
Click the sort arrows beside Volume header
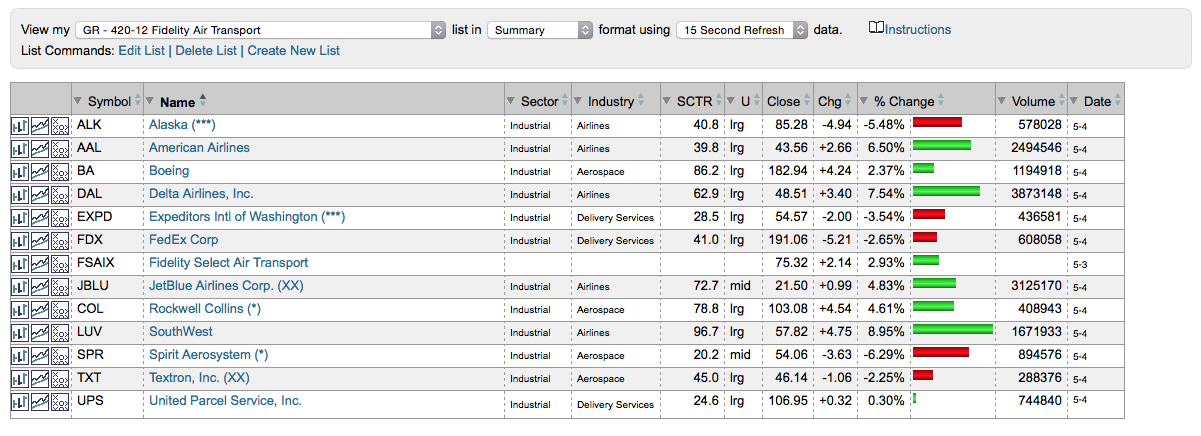1062,101
